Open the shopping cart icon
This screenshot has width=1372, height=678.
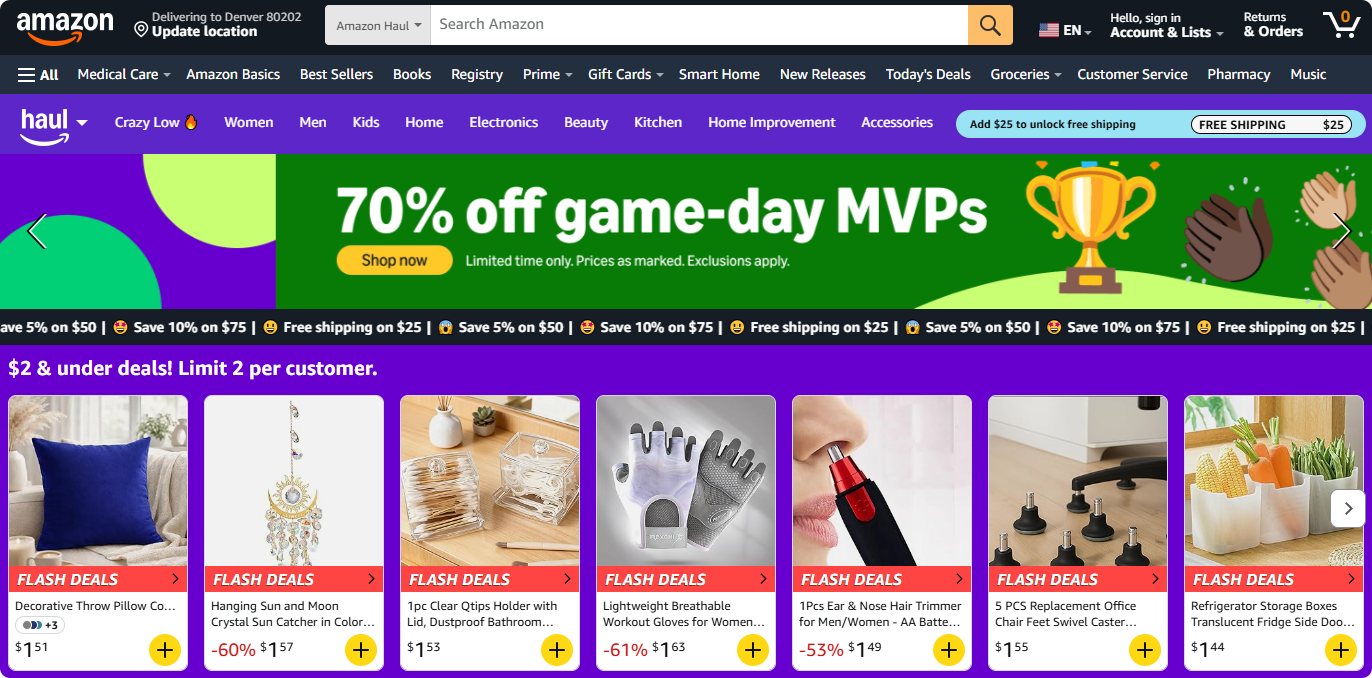1341,25
